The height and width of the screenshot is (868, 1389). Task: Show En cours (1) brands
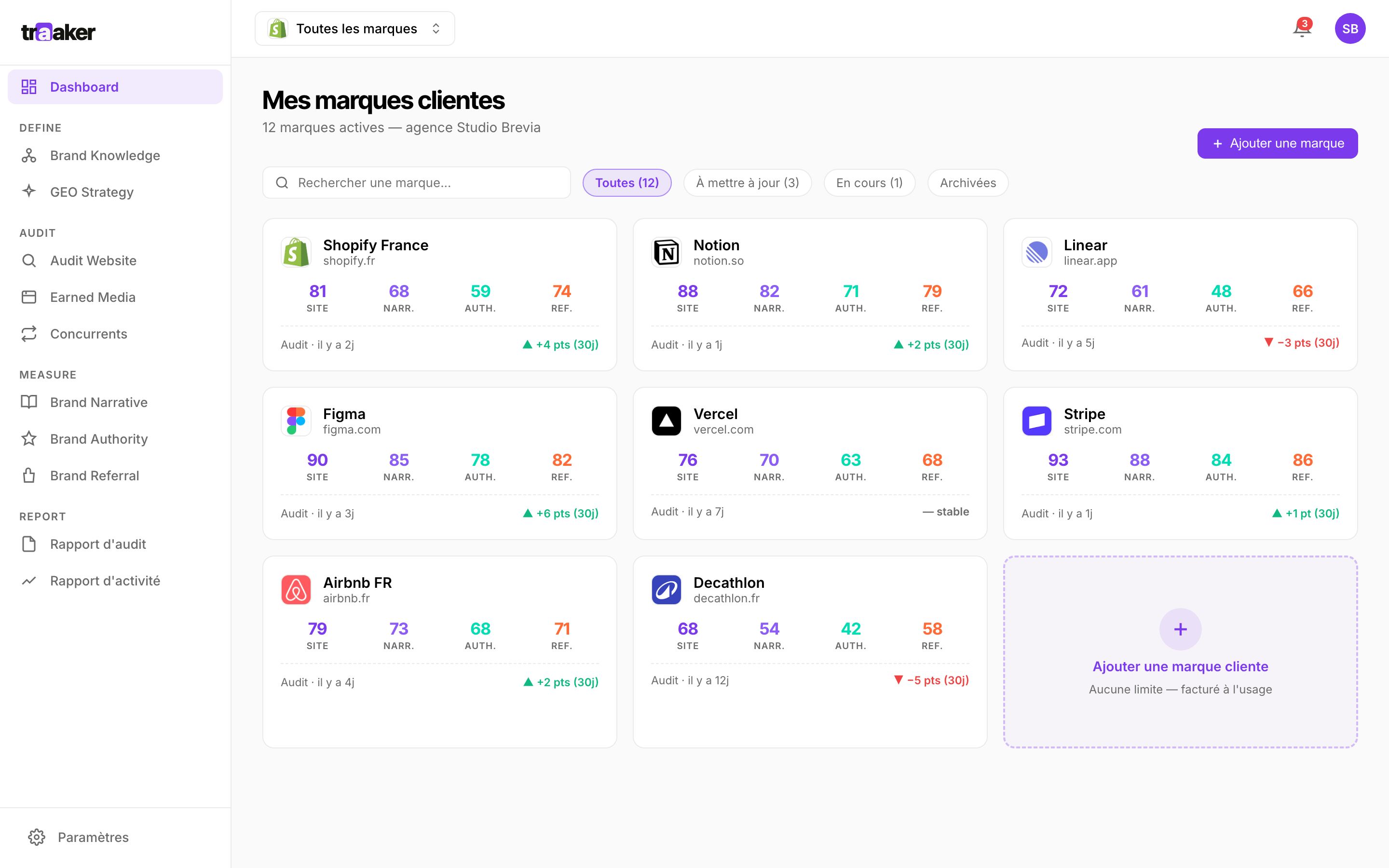(x=869, y=183)
